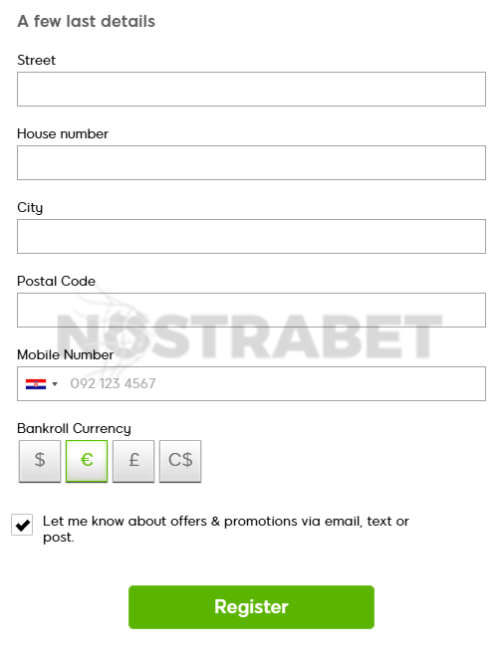
Task: Click the green Register button
Action: 251,607
